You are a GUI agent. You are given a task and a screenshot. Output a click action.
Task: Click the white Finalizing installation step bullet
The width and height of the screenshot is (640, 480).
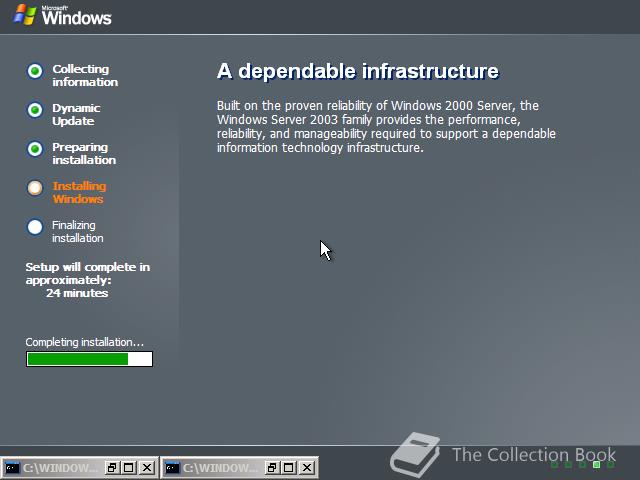(x=35, y=227)
